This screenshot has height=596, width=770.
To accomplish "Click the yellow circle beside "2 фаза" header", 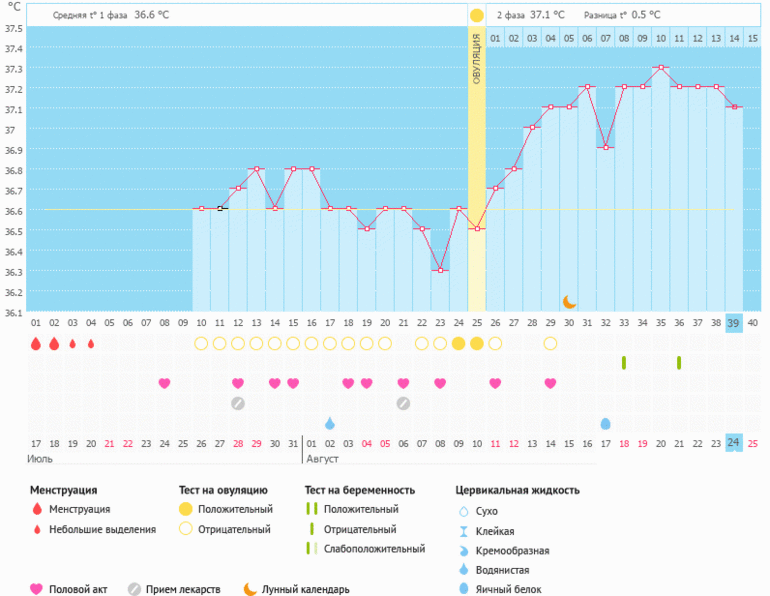I will 477,15.
